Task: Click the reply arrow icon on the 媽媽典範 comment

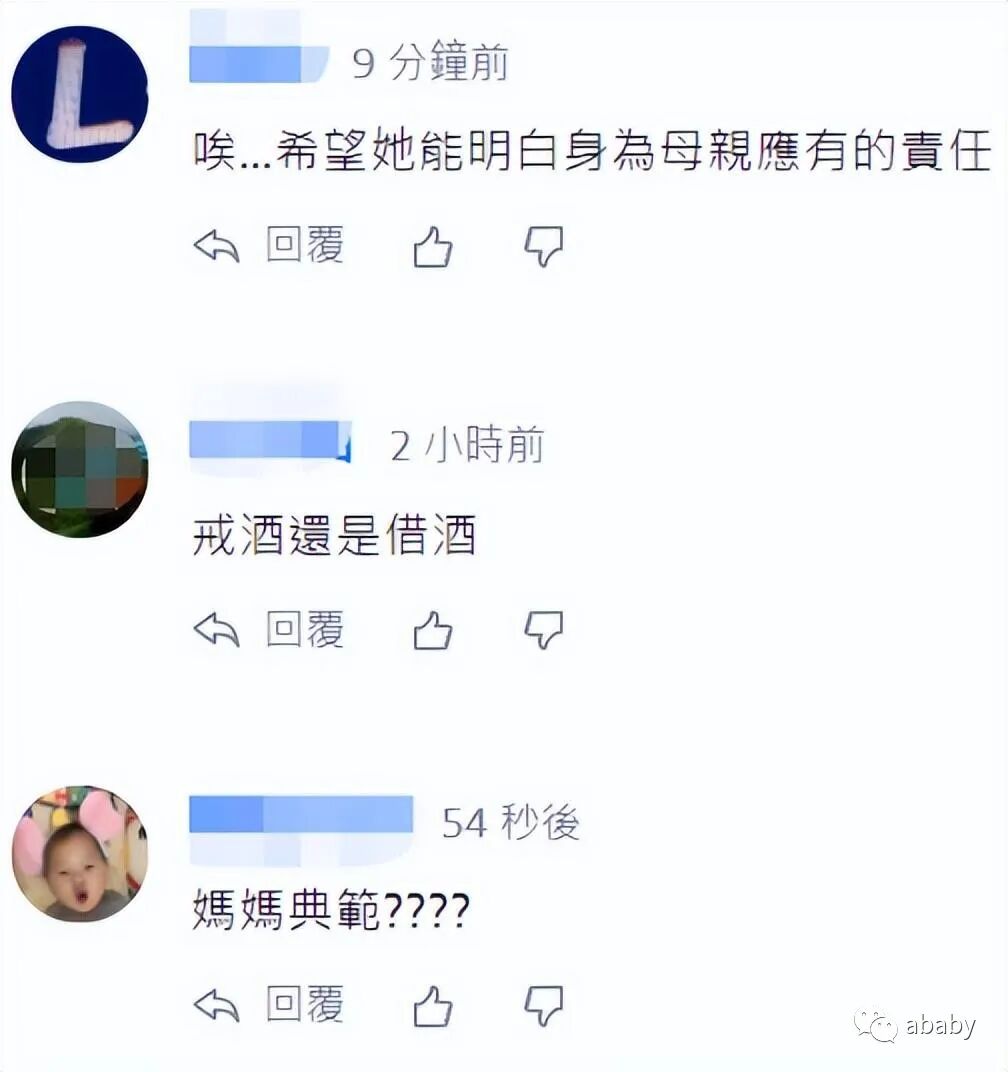Action: [217, 1006]
